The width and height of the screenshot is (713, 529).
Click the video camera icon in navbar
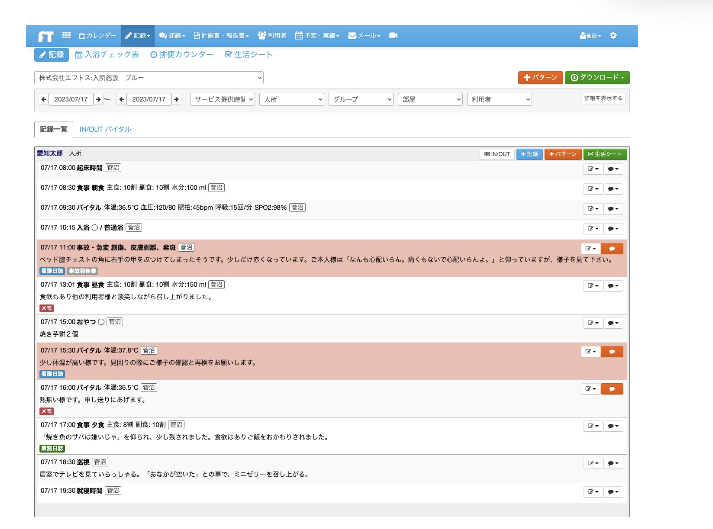tap(394, 35)
